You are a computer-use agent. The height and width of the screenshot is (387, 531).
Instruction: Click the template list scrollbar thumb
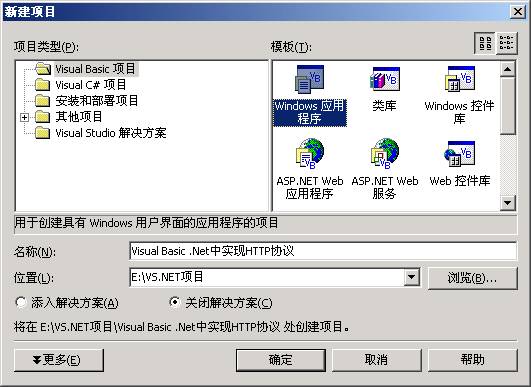507,105
